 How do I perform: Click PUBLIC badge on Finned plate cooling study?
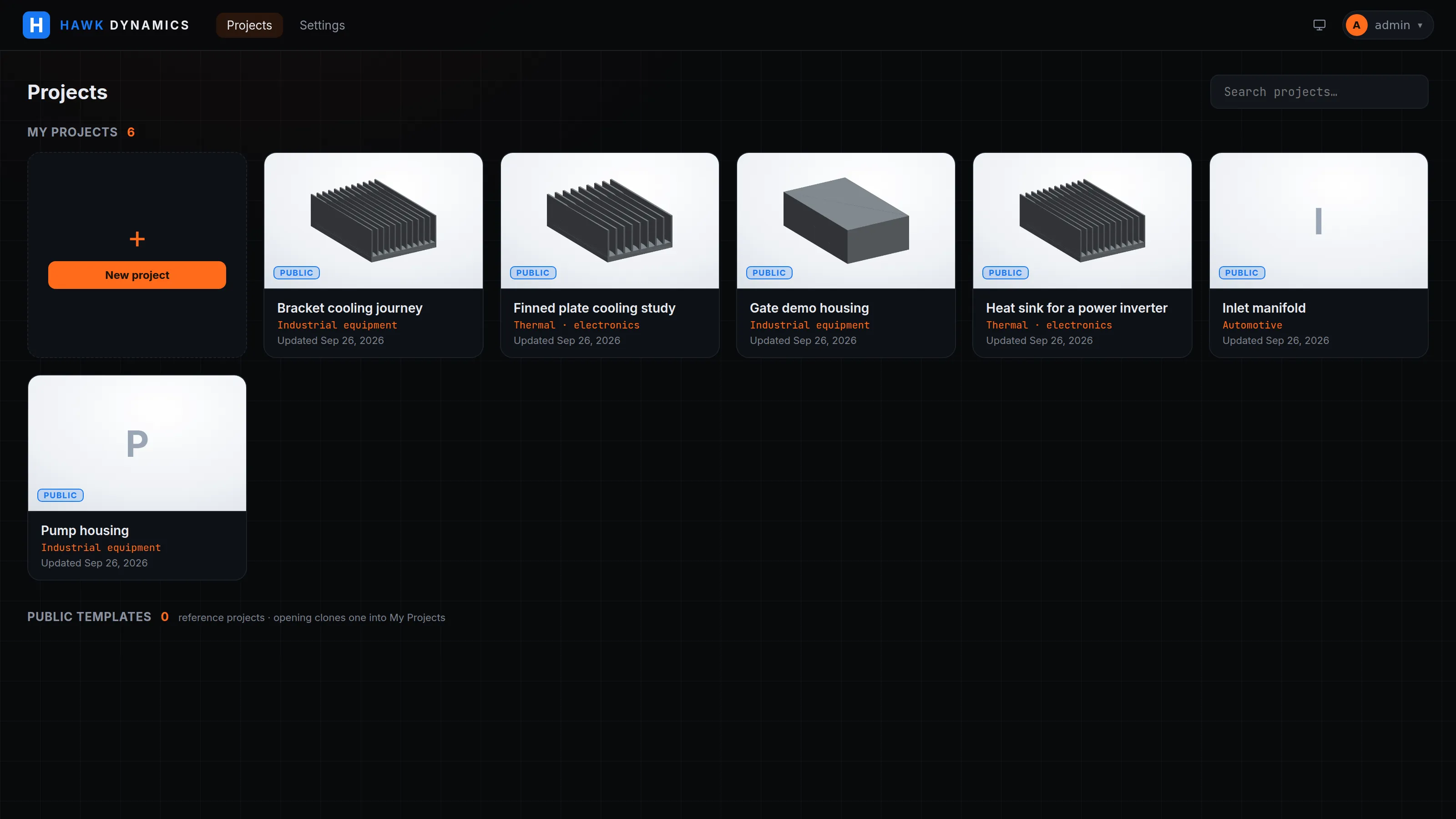[x=533, y=273]
